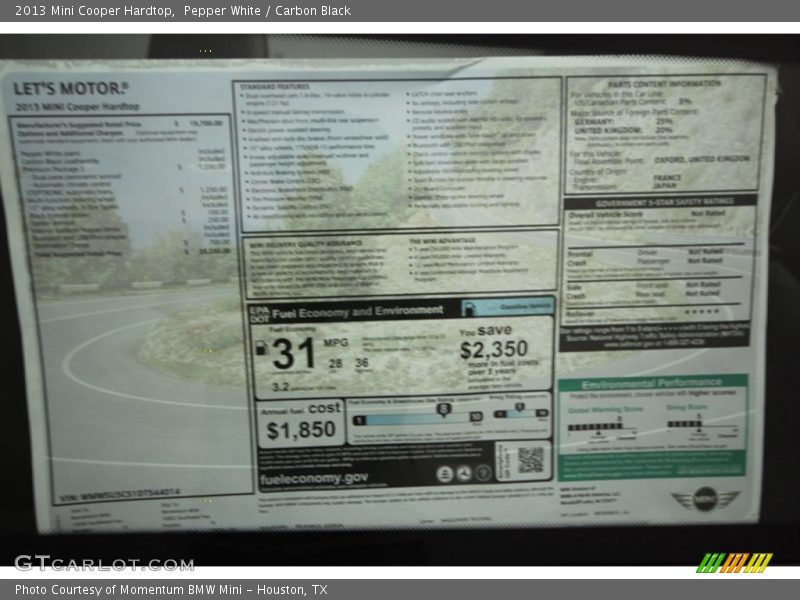Click the striped color logo at bottom right
The image size is (800, 600).
(x=735, y=562)
